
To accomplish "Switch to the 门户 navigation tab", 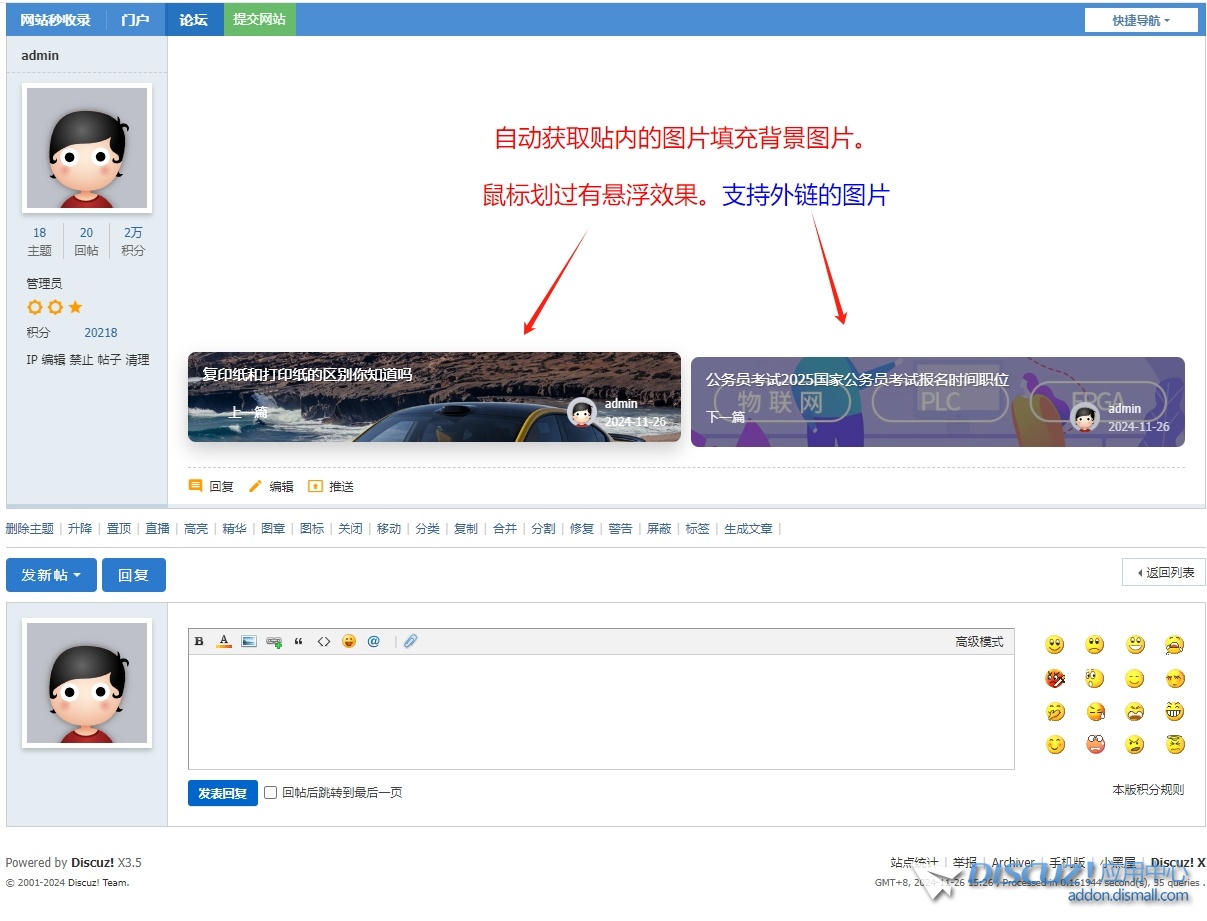I will [x=135, y=20].
